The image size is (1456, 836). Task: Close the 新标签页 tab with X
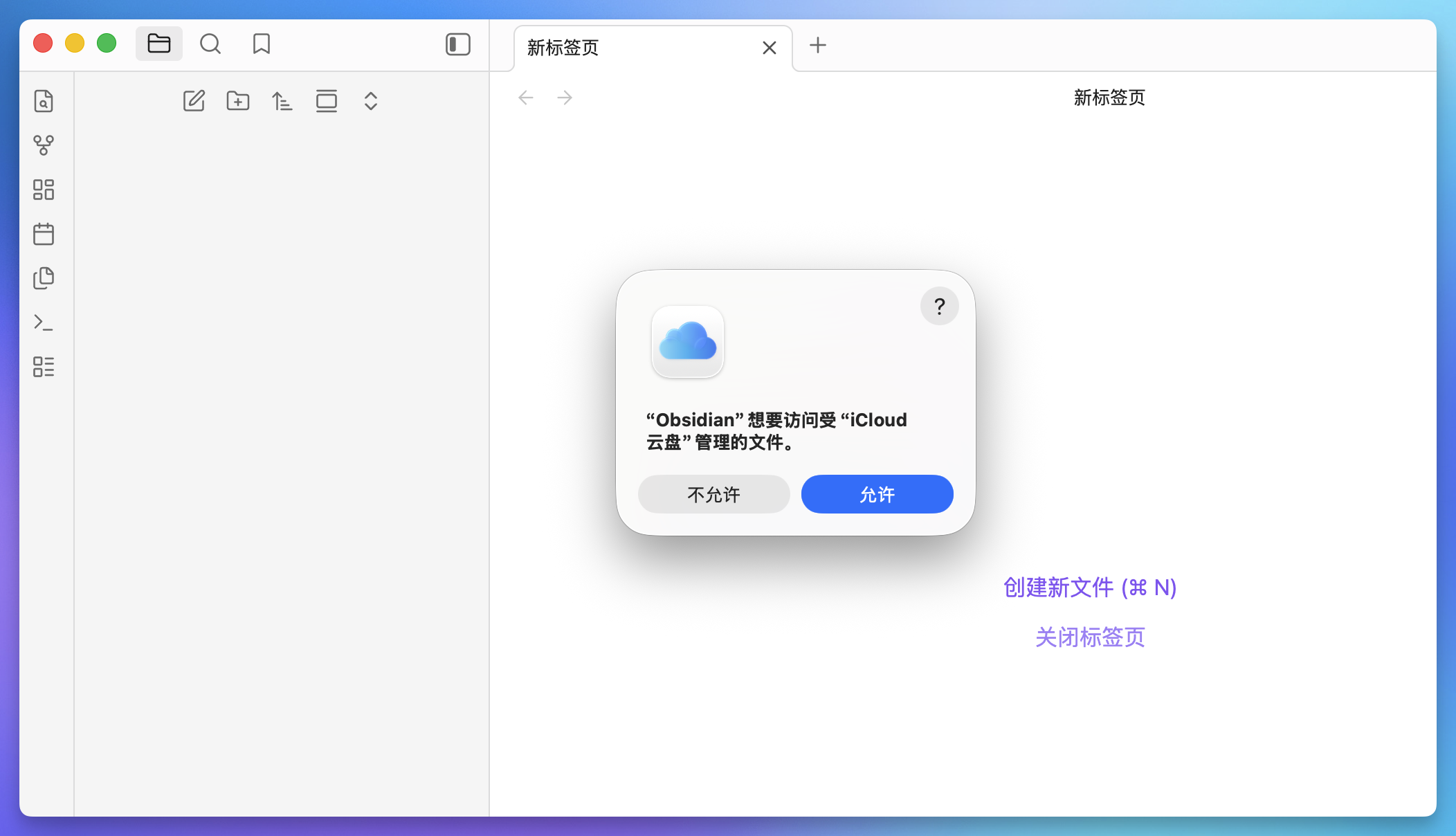(x=770, y=48)
